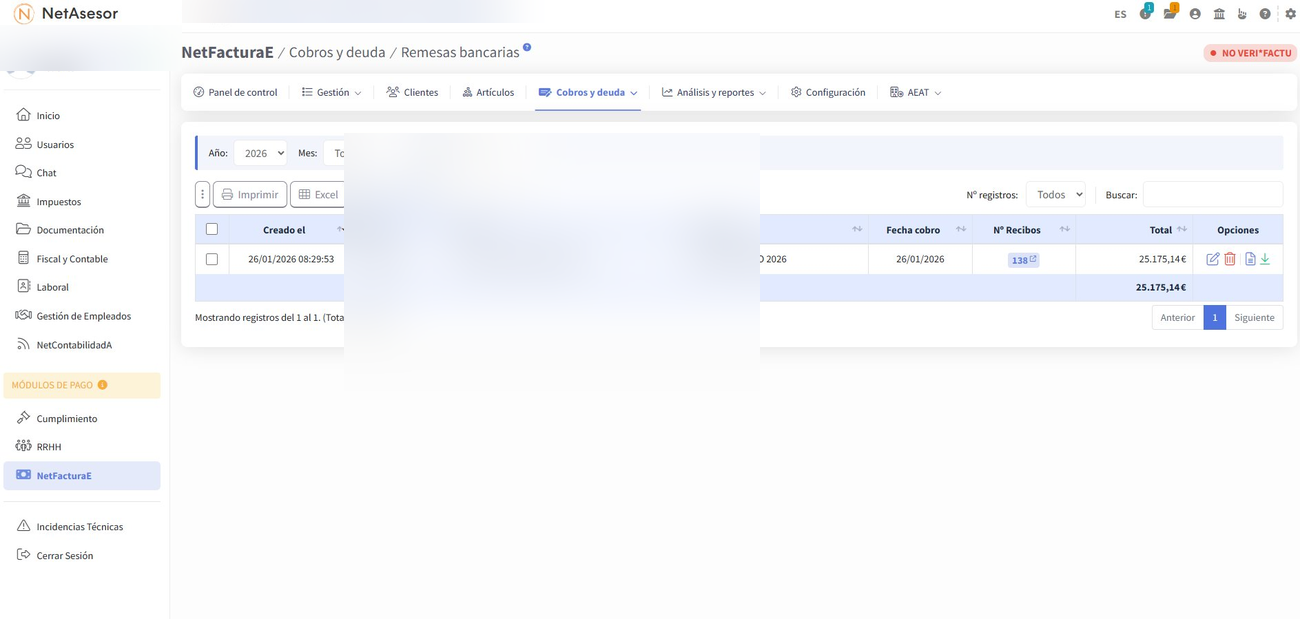Click the bank building icon in header
This screenshot has height=619, width=1300.
(1219, 14)
